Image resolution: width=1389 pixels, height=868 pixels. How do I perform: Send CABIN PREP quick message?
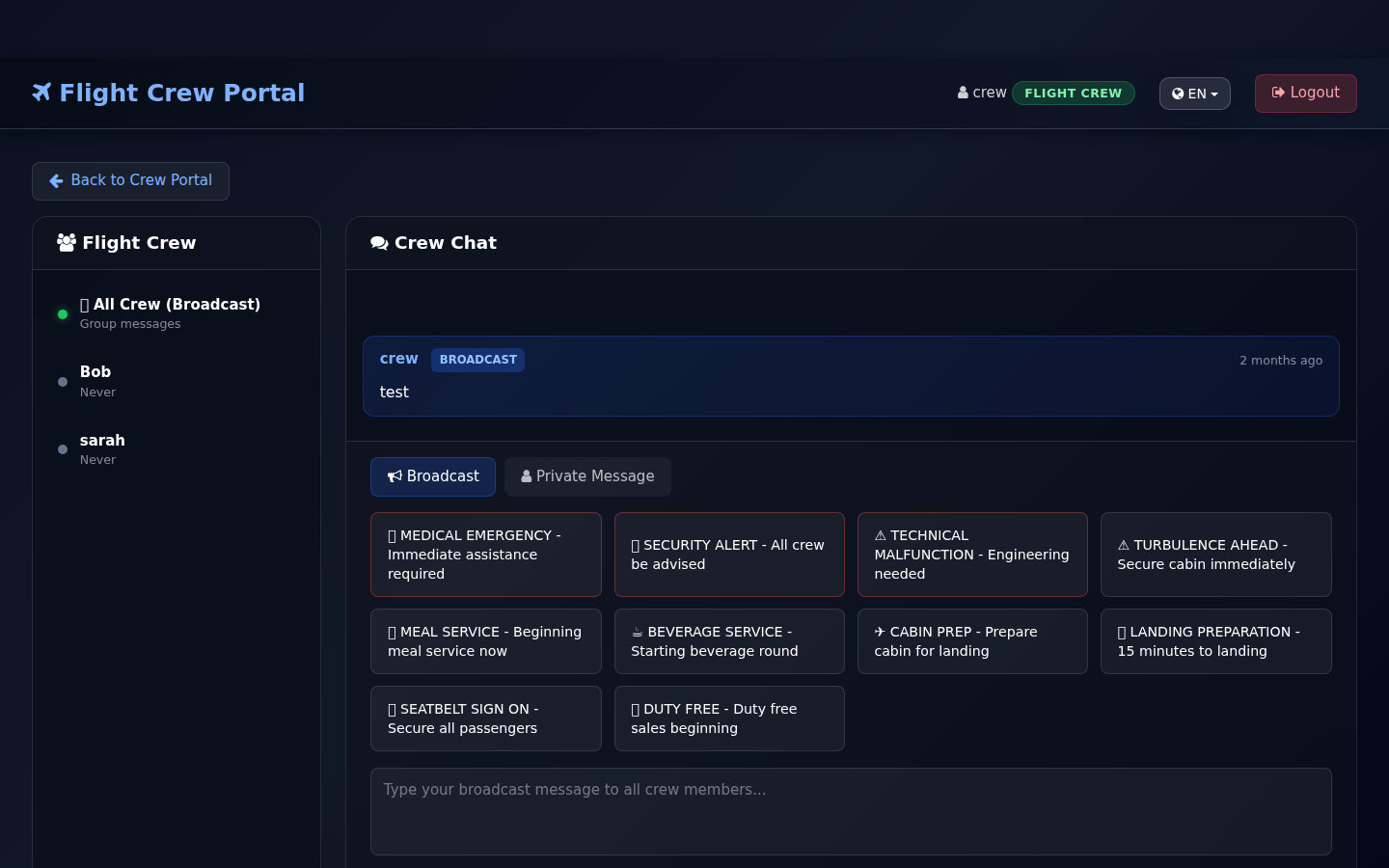click(x=972, y=641)
